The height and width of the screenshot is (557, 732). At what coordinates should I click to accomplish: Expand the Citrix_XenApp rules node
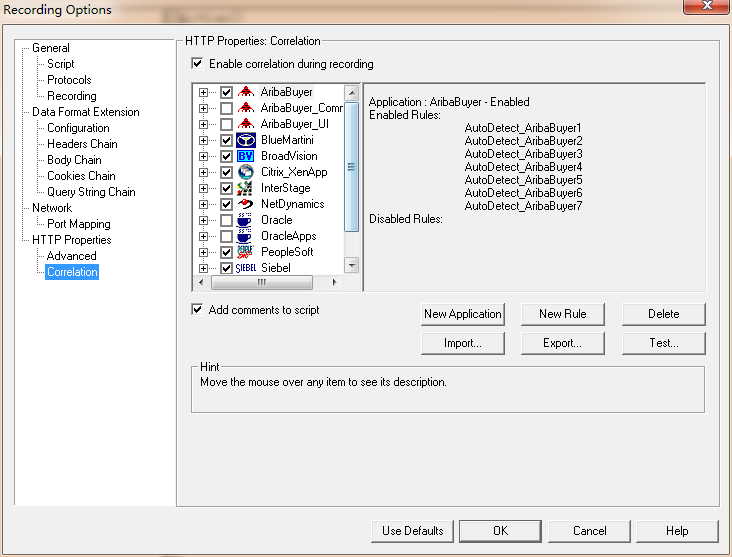click(x=203, y=172)
